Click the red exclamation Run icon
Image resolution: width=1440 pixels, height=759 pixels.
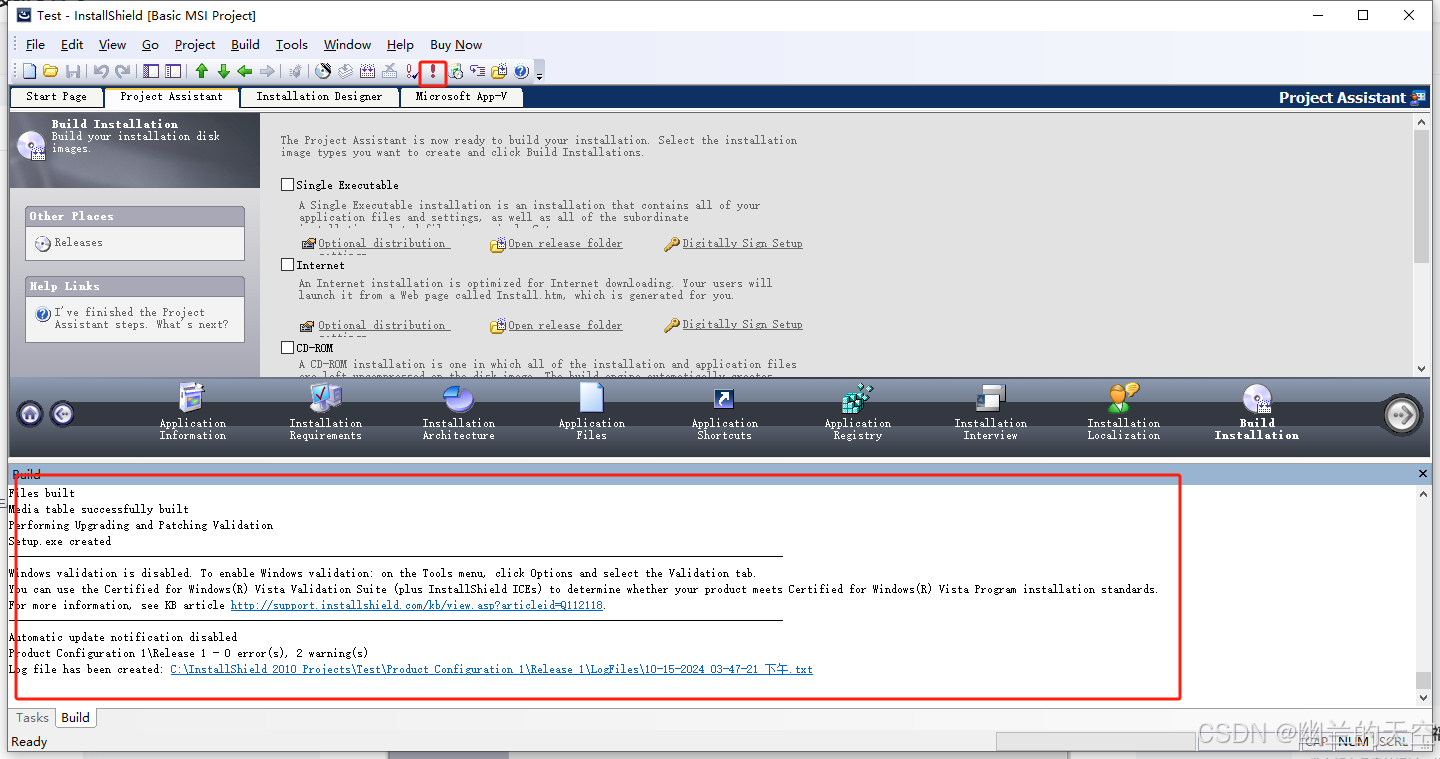pyautogui.click(x=433, y=71)
